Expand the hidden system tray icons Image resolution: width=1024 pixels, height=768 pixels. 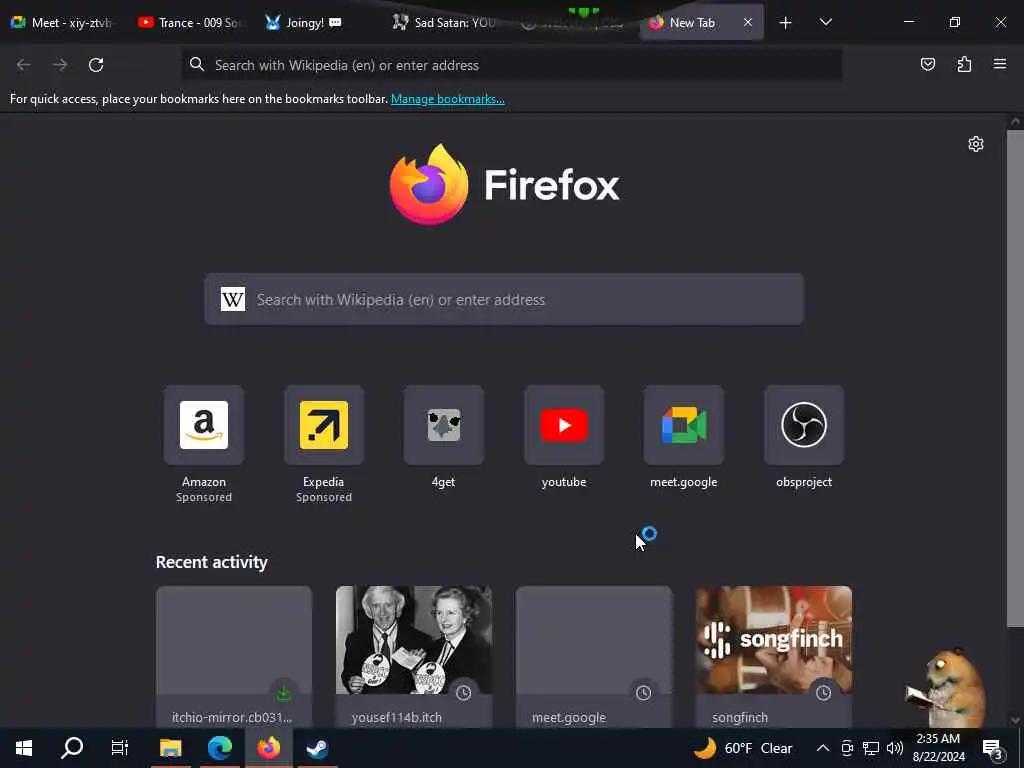click(x=823, y=748)
